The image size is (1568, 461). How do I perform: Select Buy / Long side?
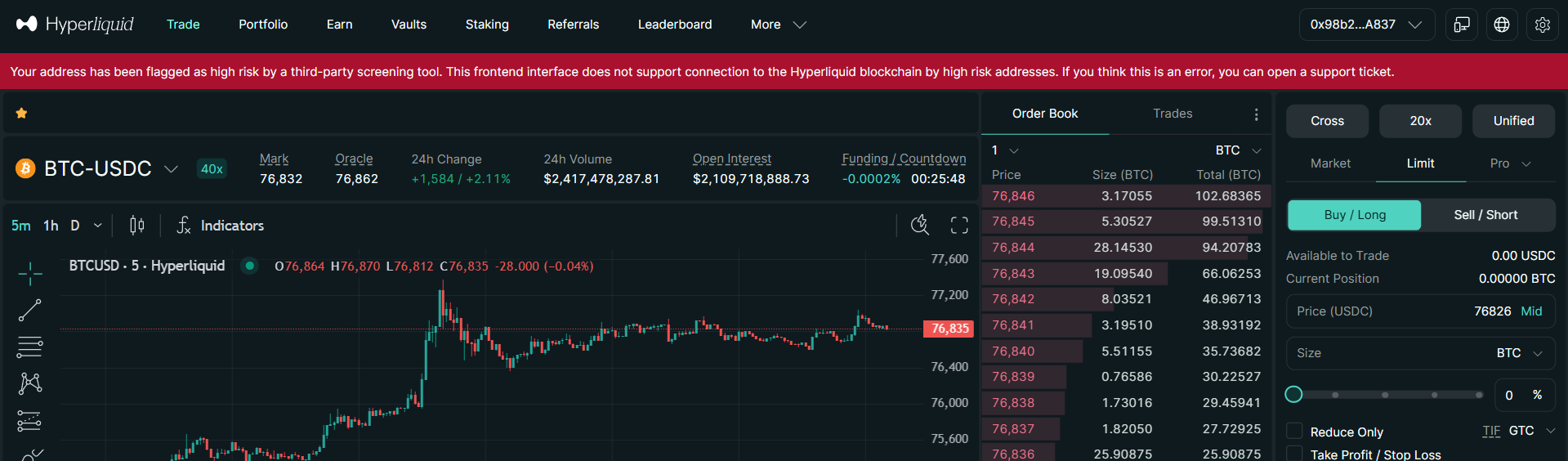[1355, 215]
